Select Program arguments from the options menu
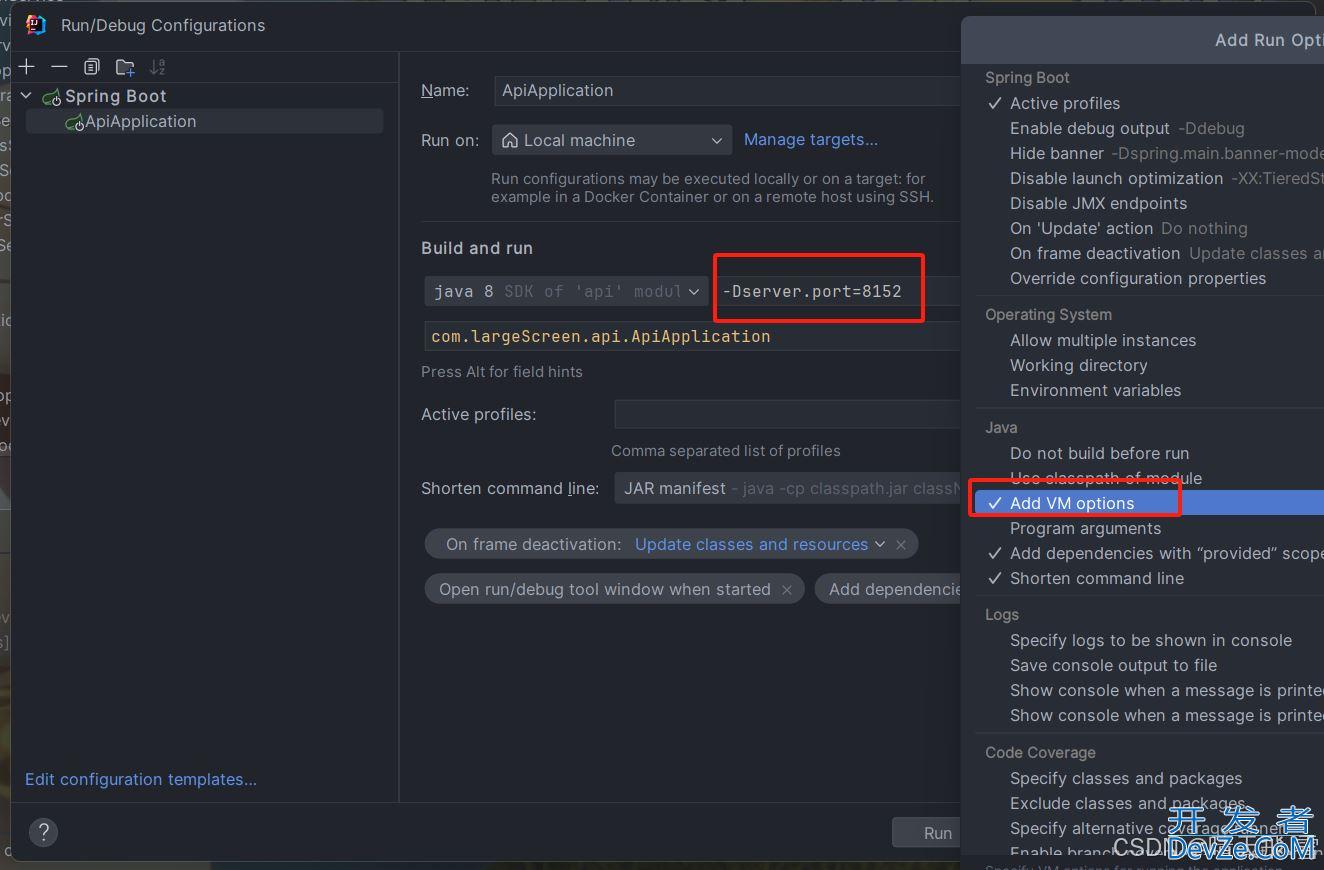Viewport: 1324px width, 870px height. point(1085,528)
